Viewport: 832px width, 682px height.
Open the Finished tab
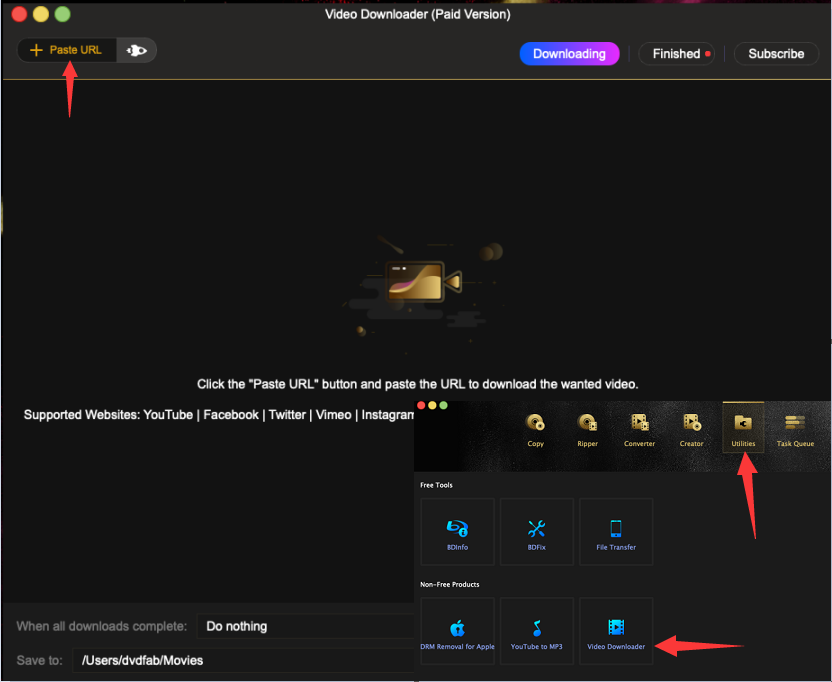[676, 54]
